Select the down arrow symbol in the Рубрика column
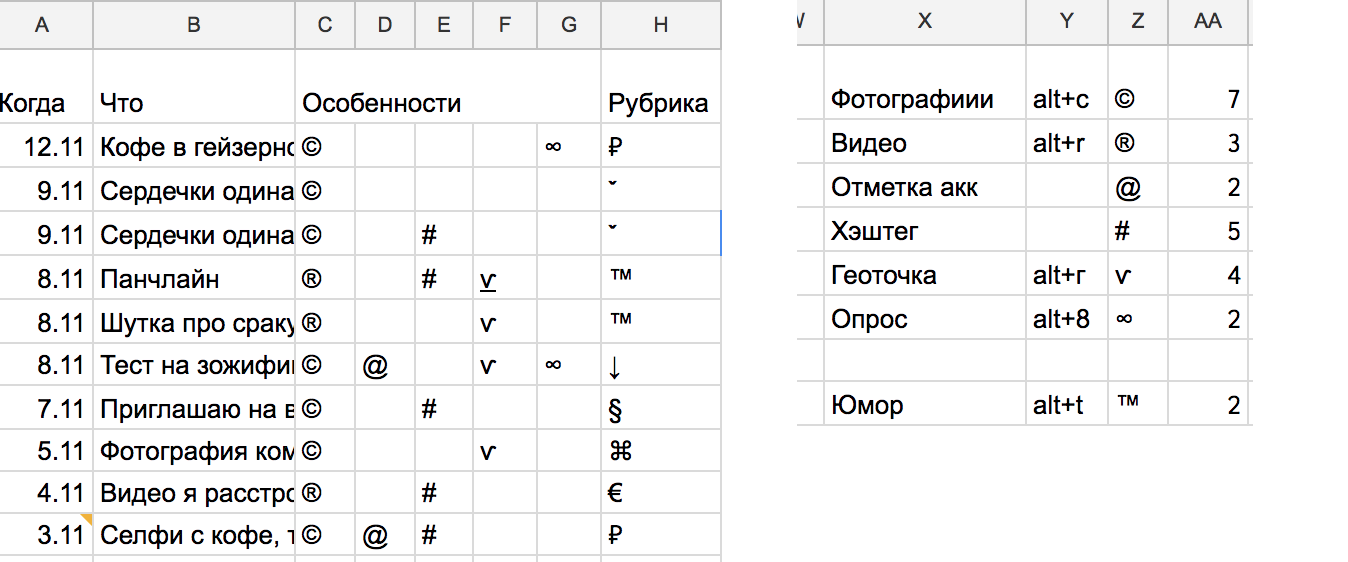Viewport: 1348px width, 562px height. click(x=615, y=366)
